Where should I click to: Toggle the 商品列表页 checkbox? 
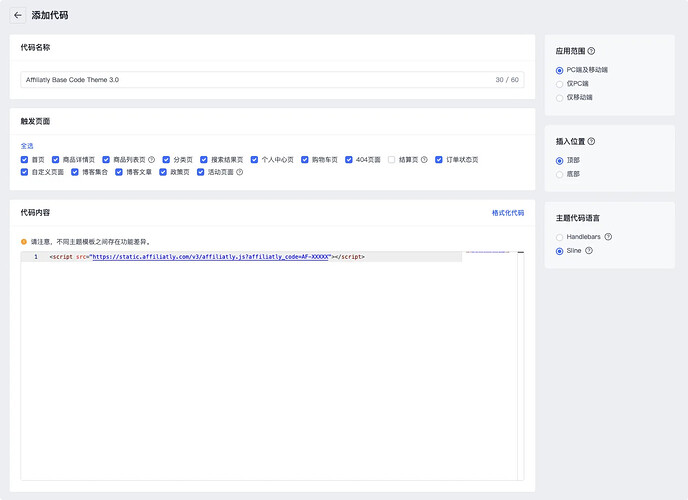pyautogui.click(x=106, y=160)
